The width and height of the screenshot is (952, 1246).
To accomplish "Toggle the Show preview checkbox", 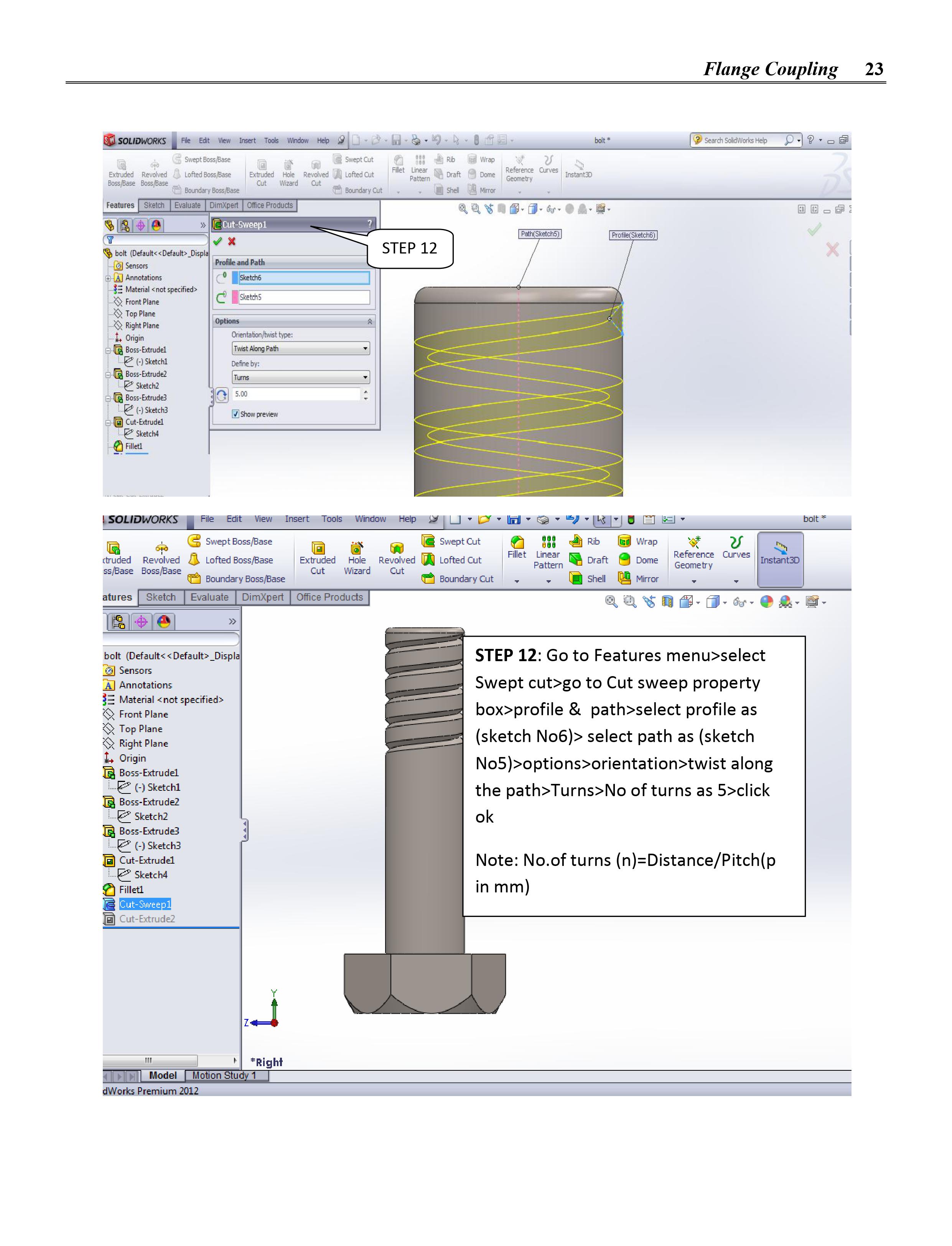I will click(x=236, y=414).
